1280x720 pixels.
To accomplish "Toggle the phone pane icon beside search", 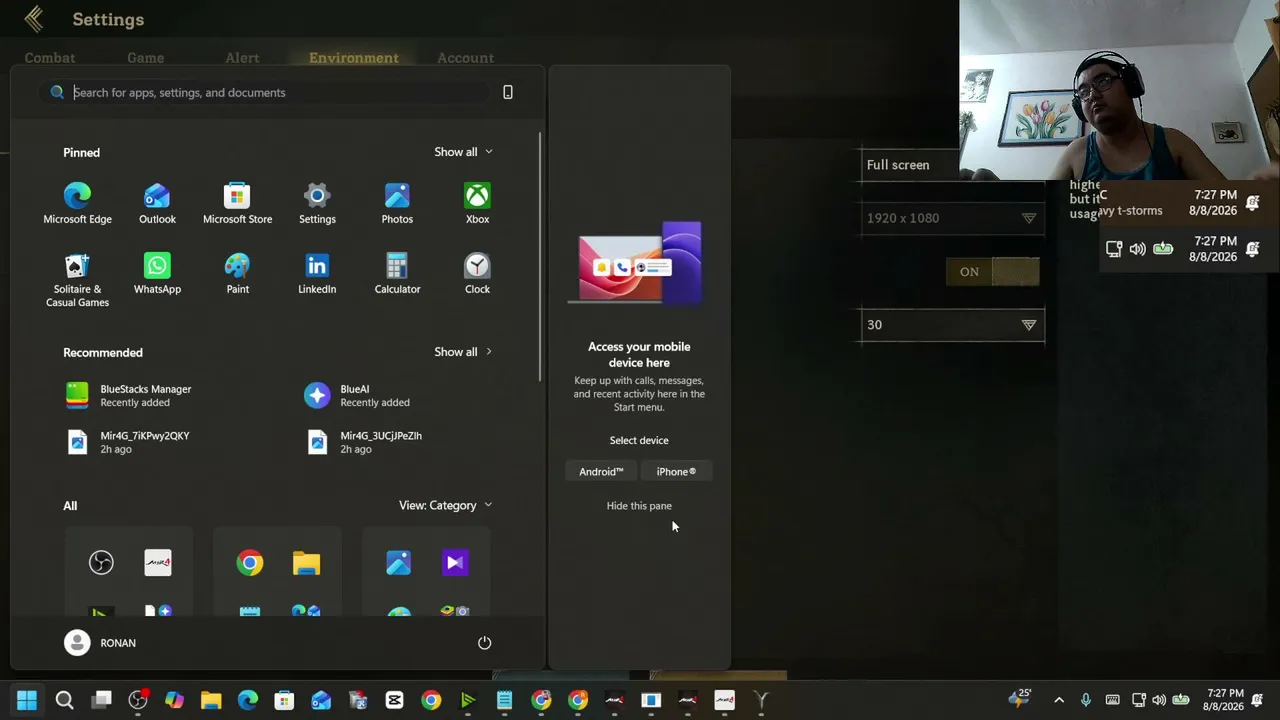I will (x=508, y=92).
